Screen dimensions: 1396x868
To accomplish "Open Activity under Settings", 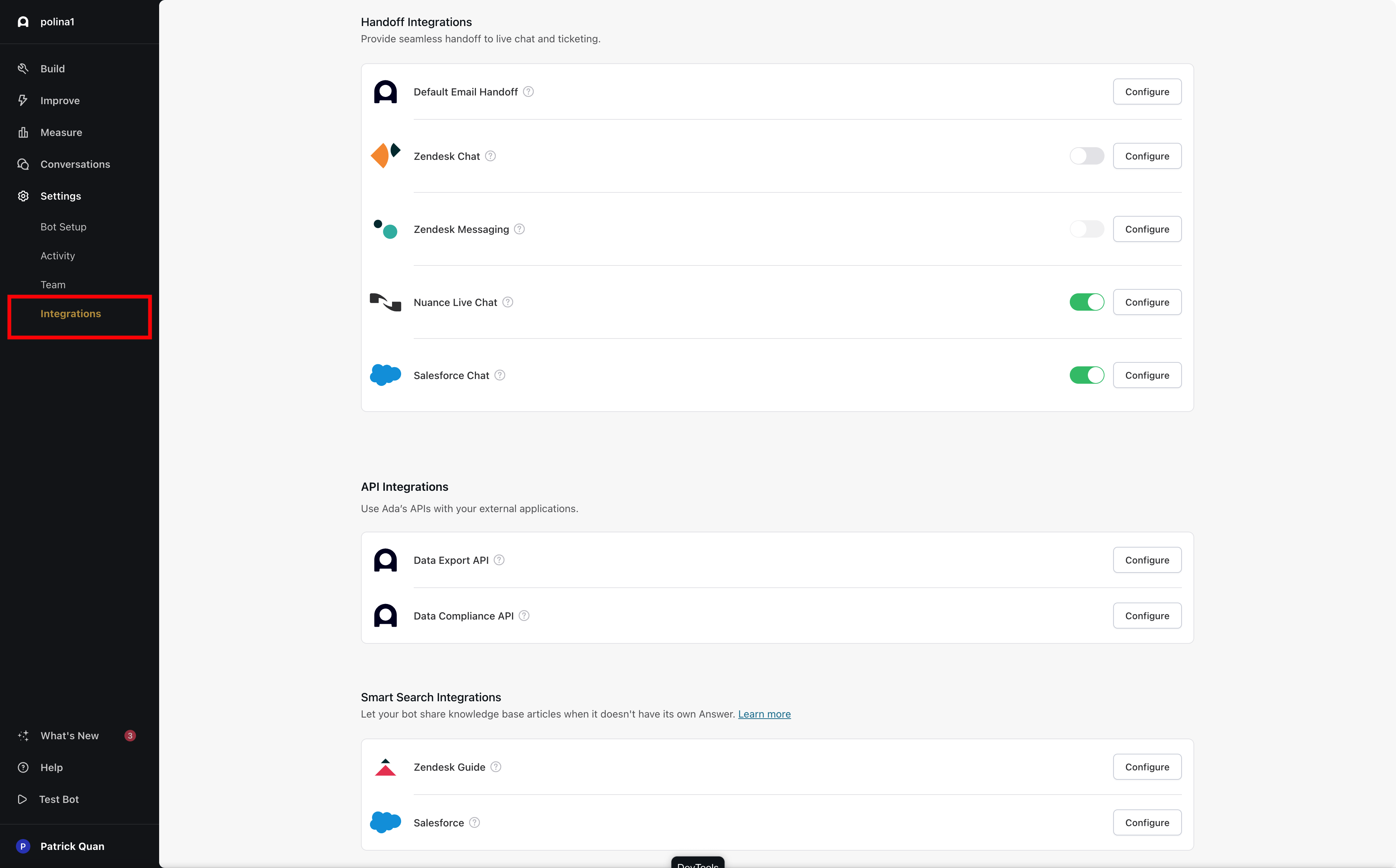I will [58, 256].
